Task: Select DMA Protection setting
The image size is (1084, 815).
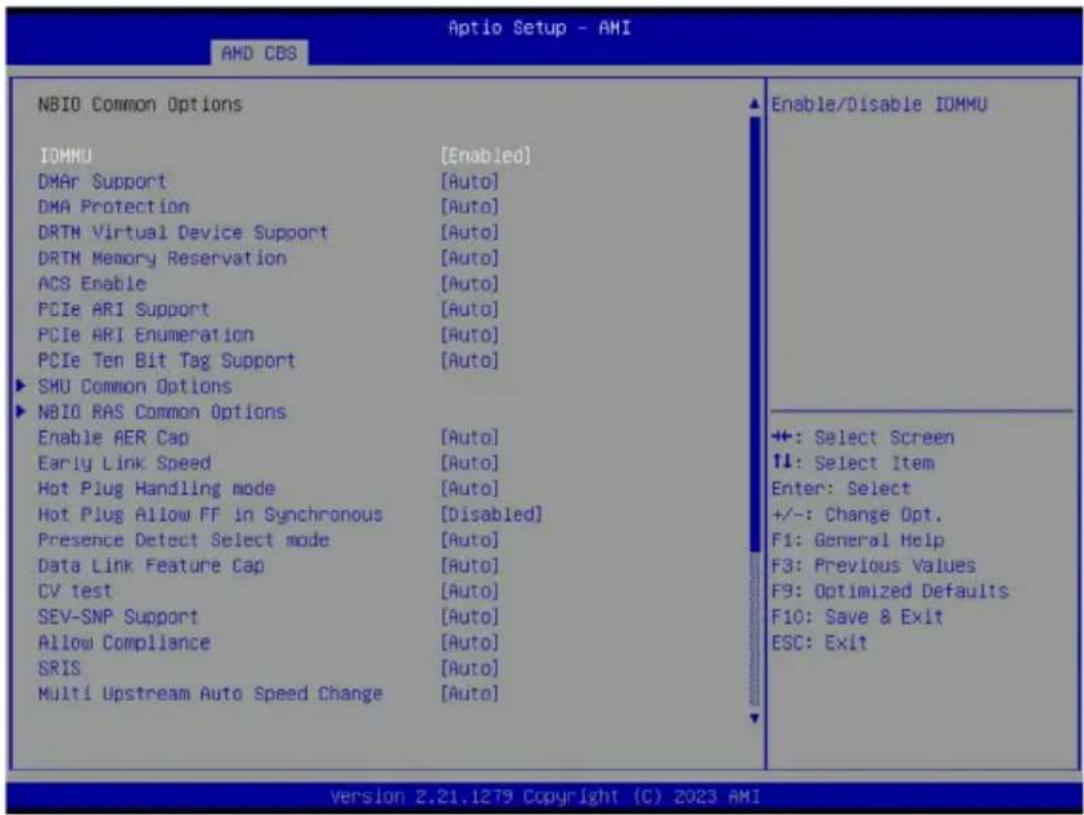Action: (113, 207)
